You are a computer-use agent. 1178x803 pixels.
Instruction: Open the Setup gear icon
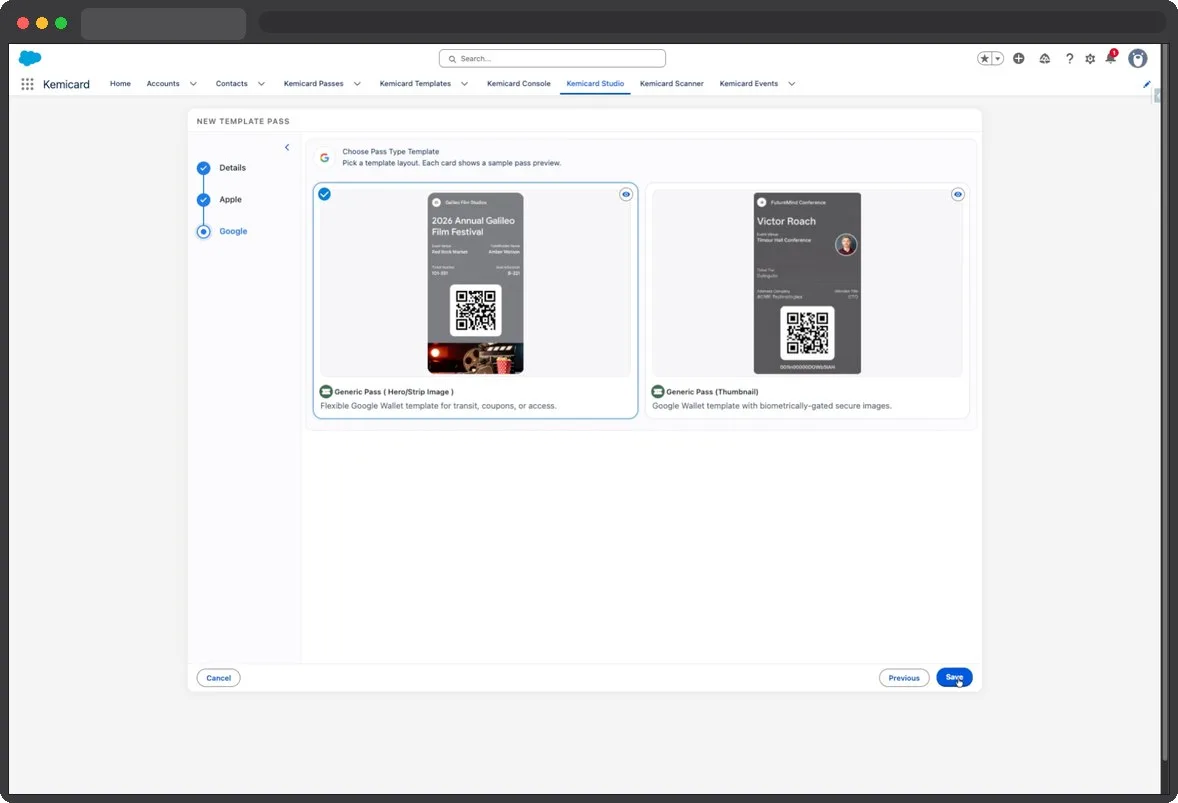point(1090,59)
